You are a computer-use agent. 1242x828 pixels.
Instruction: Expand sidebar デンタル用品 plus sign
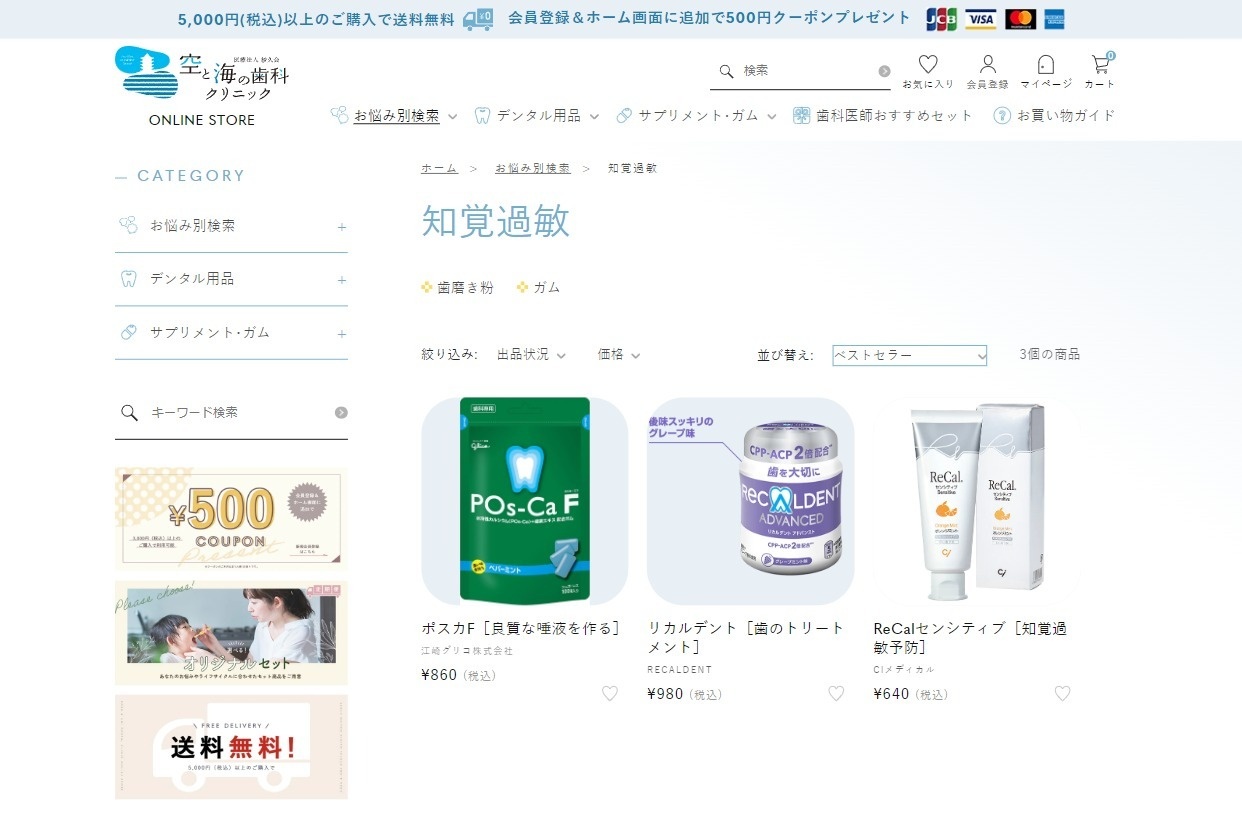click(x=342, y=280)
